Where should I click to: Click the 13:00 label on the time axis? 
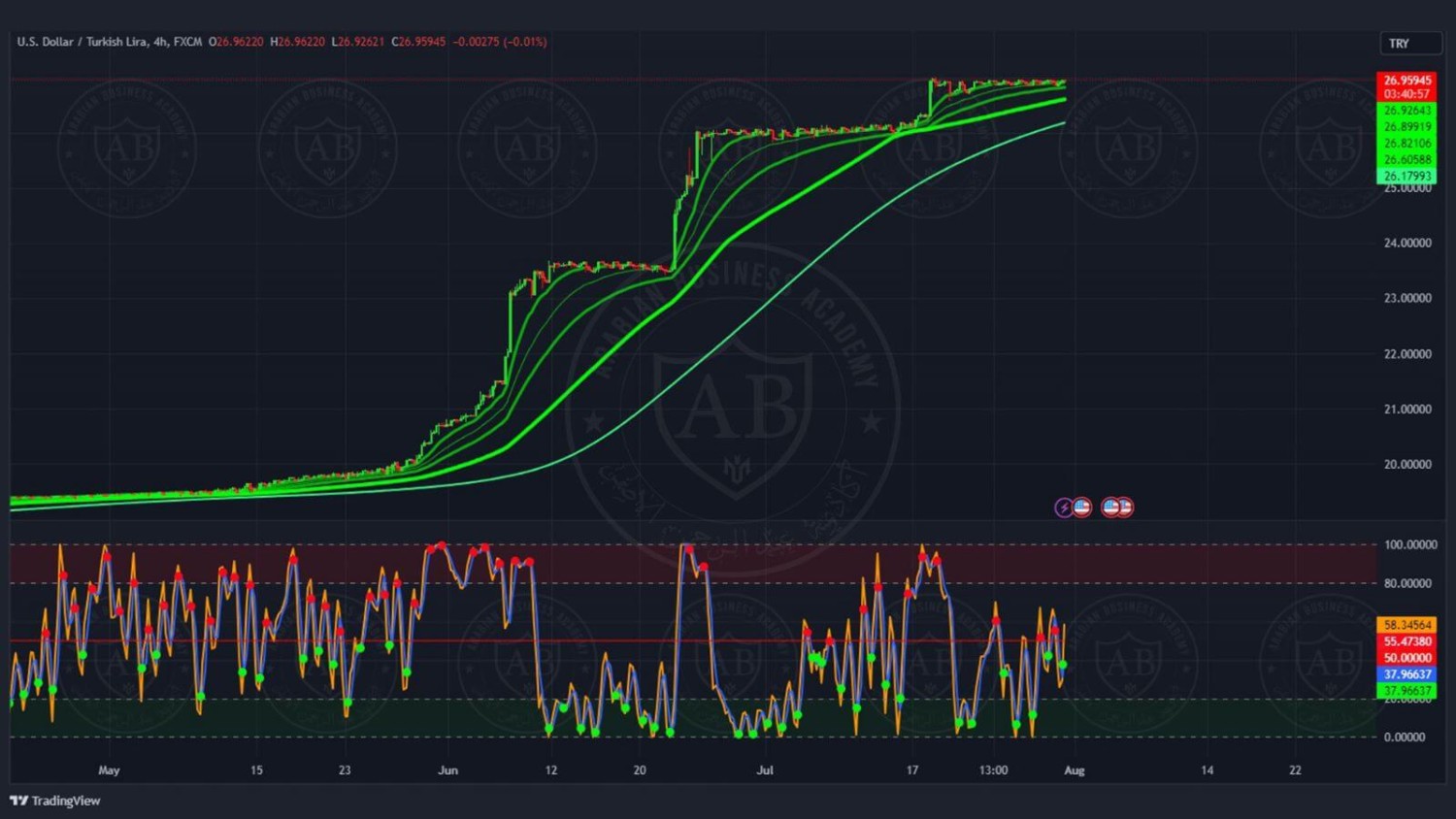993,770
